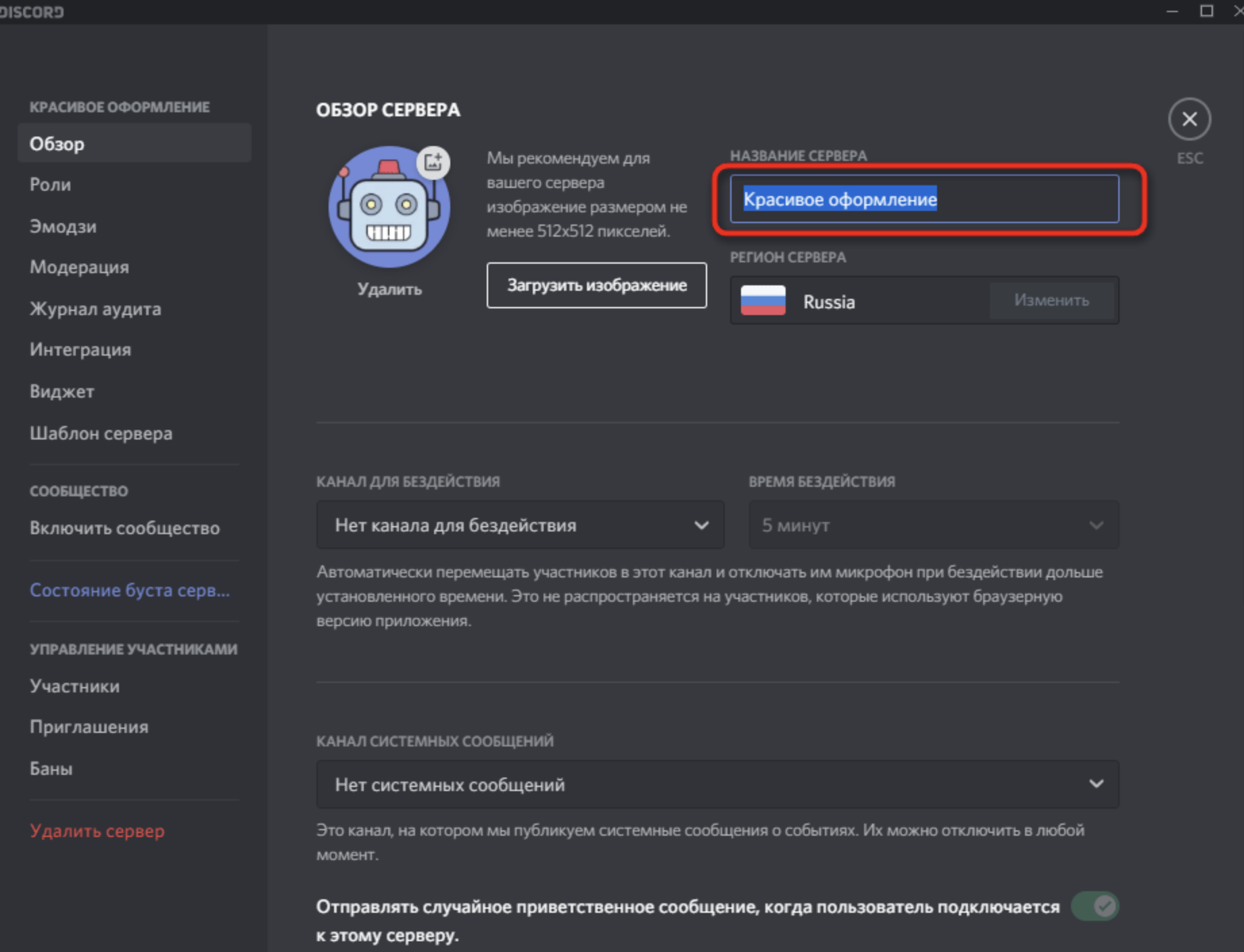Expand the inactivity time dropdown
The height and width of the screenshot is (952, 1244).
[933, 525]
